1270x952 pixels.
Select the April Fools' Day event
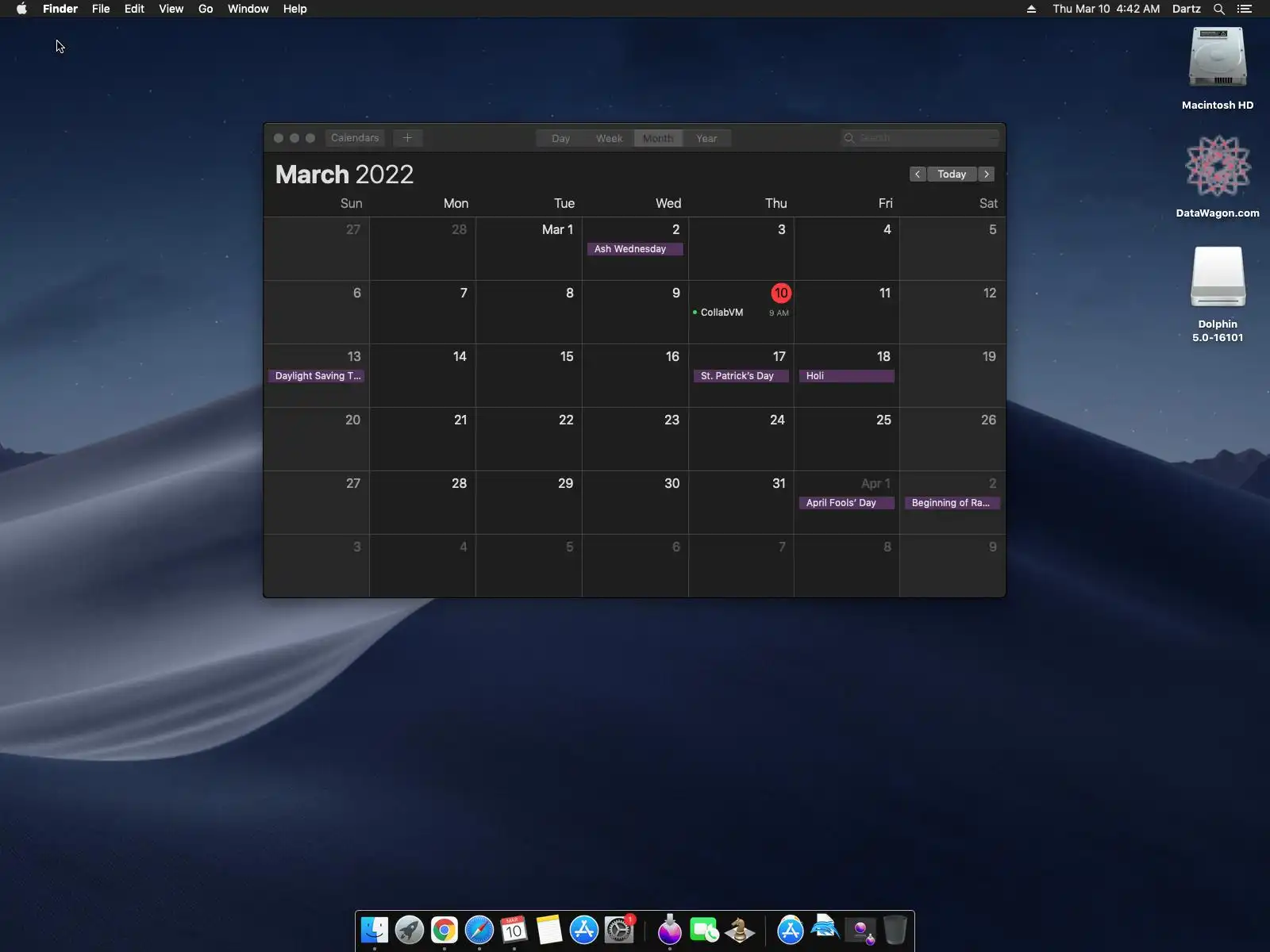click(847, 503)
